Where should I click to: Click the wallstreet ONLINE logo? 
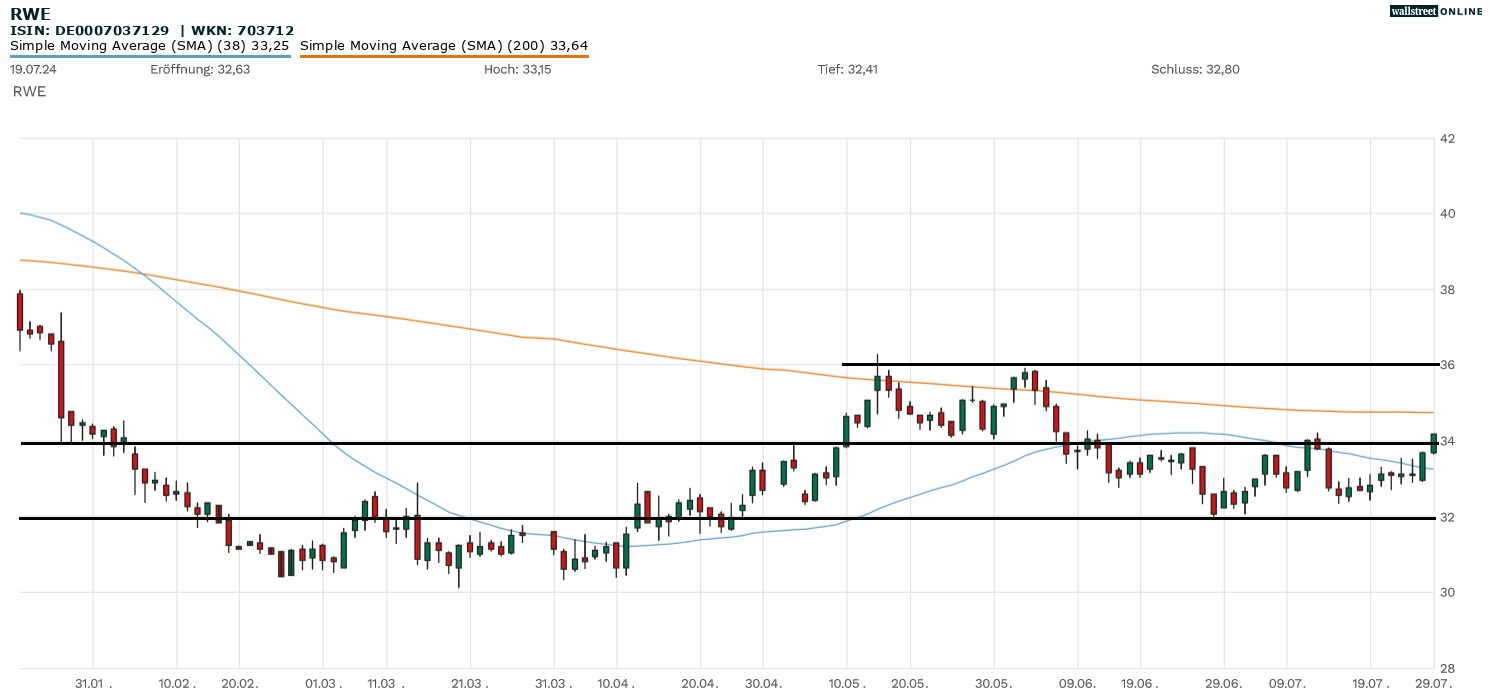pos(1436,11)
